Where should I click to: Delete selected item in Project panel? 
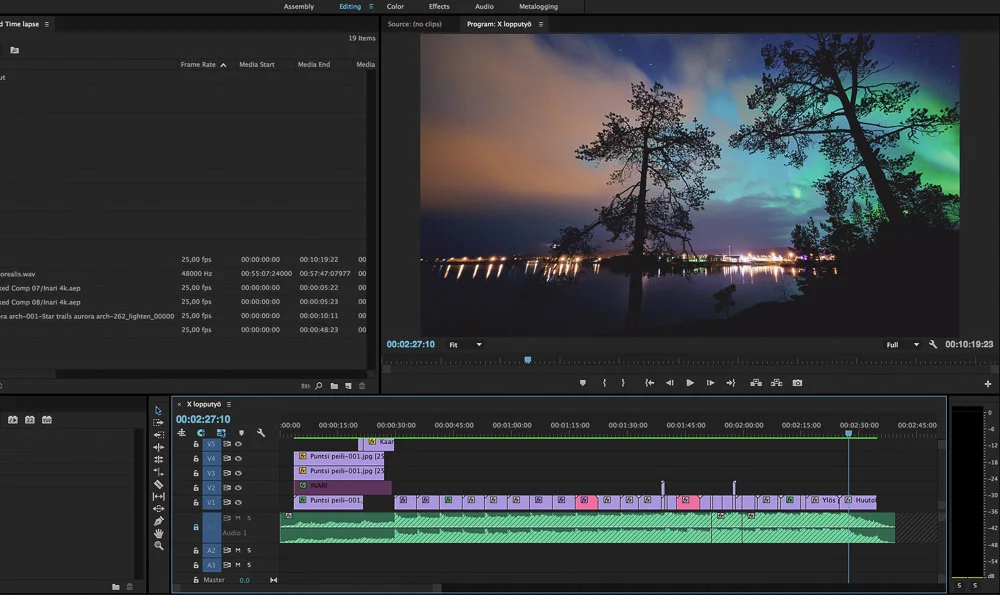362,386
